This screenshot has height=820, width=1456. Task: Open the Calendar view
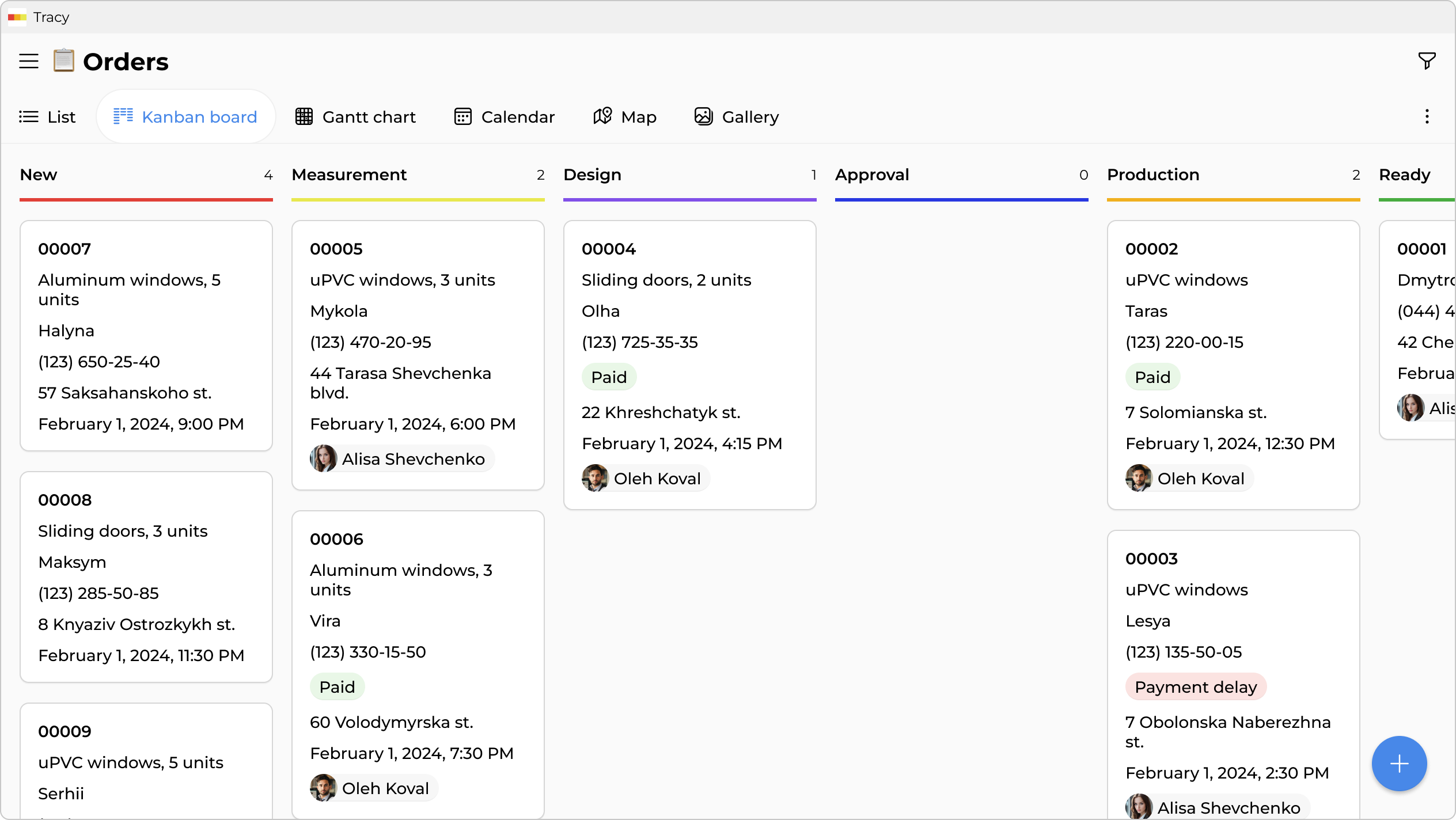504,116
